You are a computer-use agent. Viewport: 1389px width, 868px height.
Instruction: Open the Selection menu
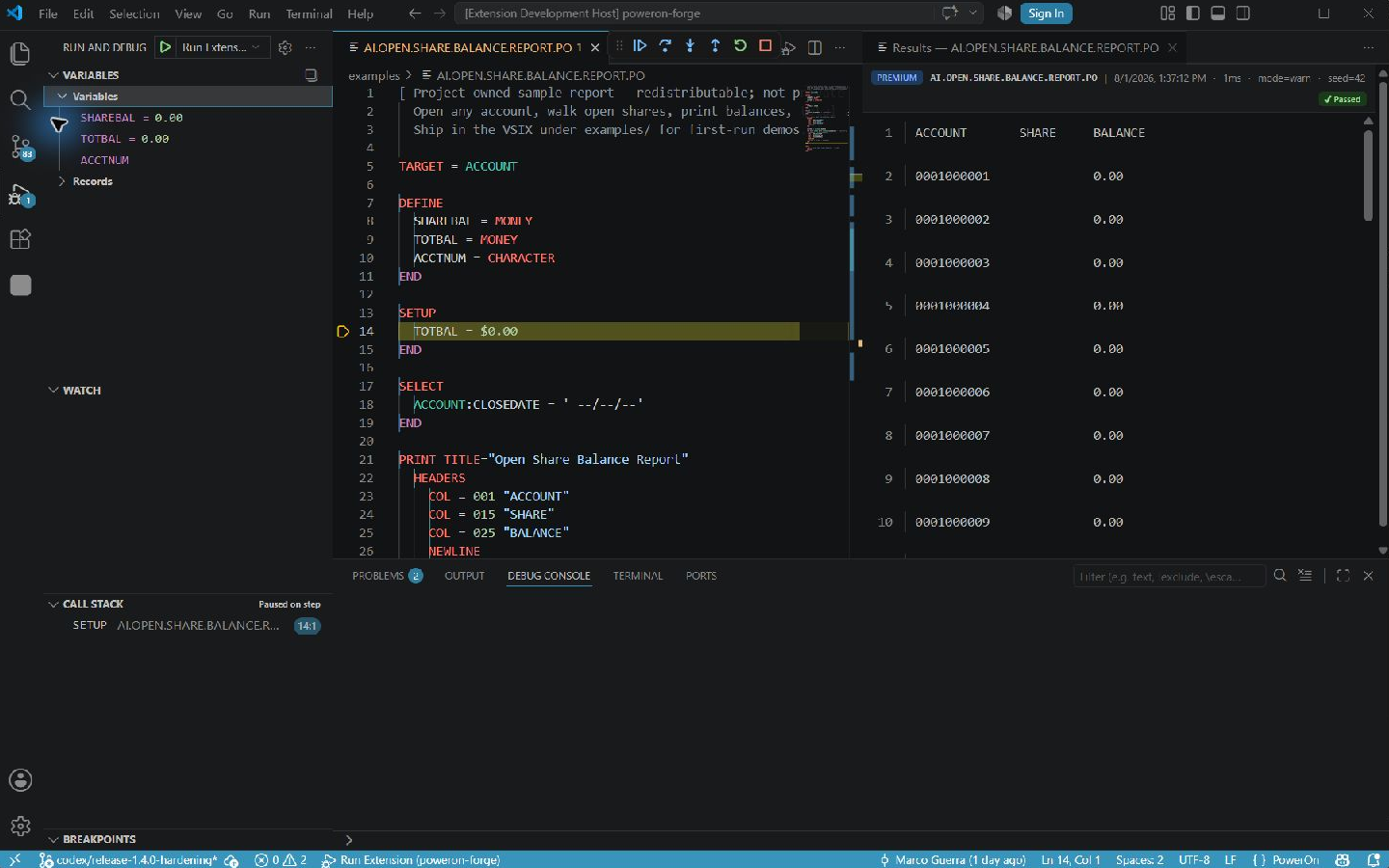(134, 14)
